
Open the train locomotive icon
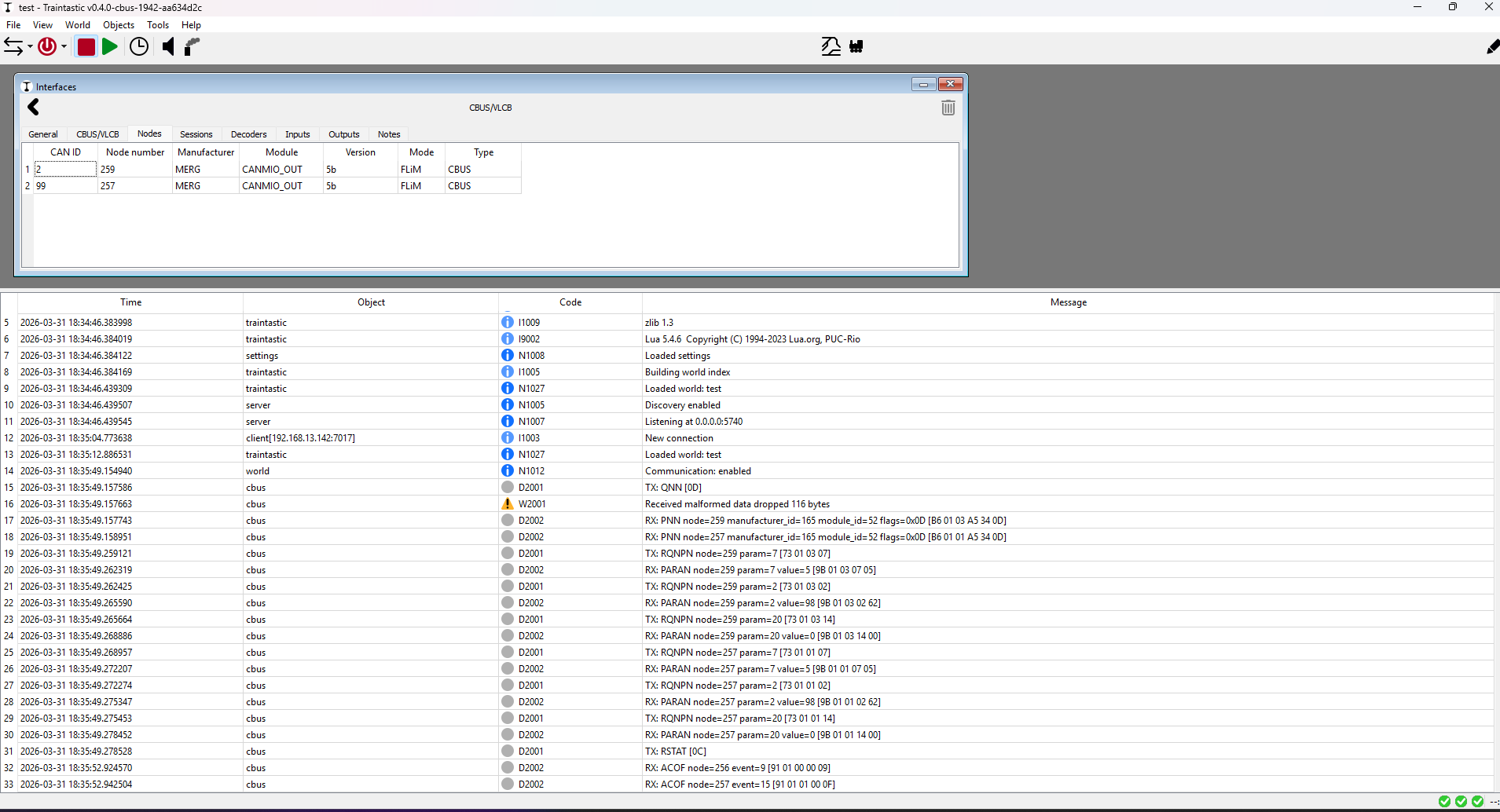click(856, 46)
